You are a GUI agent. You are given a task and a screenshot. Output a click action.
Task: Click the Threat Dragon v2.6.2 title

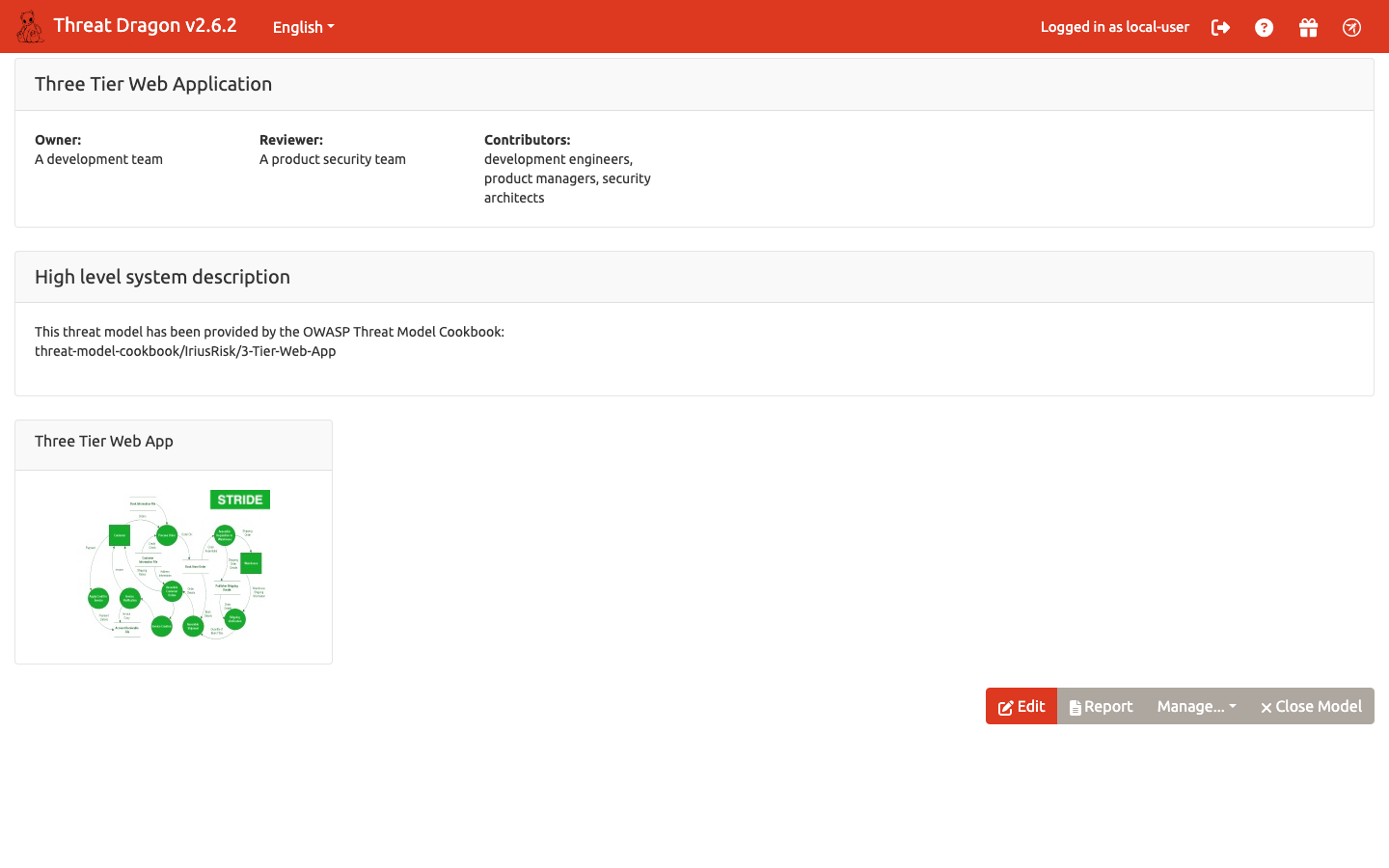click(145, 26)
